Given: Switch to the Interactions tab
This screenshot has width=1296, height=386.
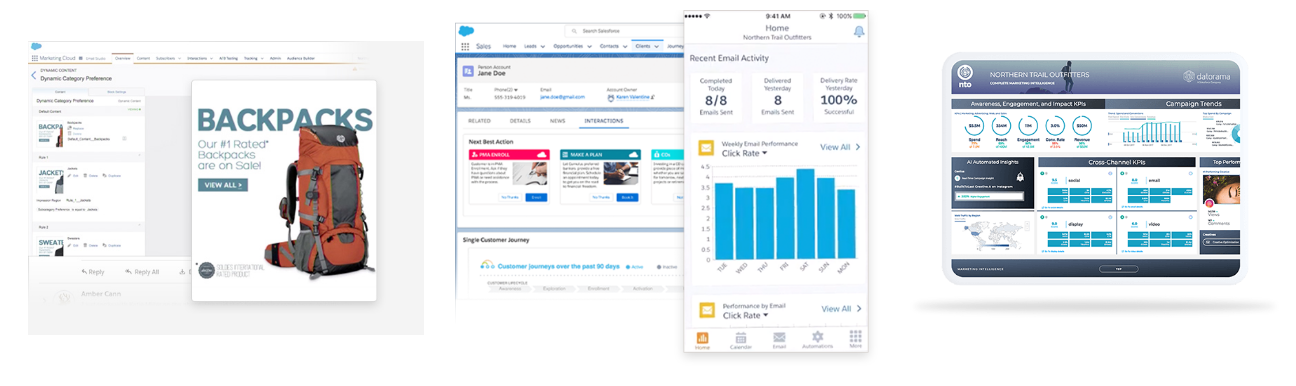Looking at the screenshot, I should tap(603, 120).
